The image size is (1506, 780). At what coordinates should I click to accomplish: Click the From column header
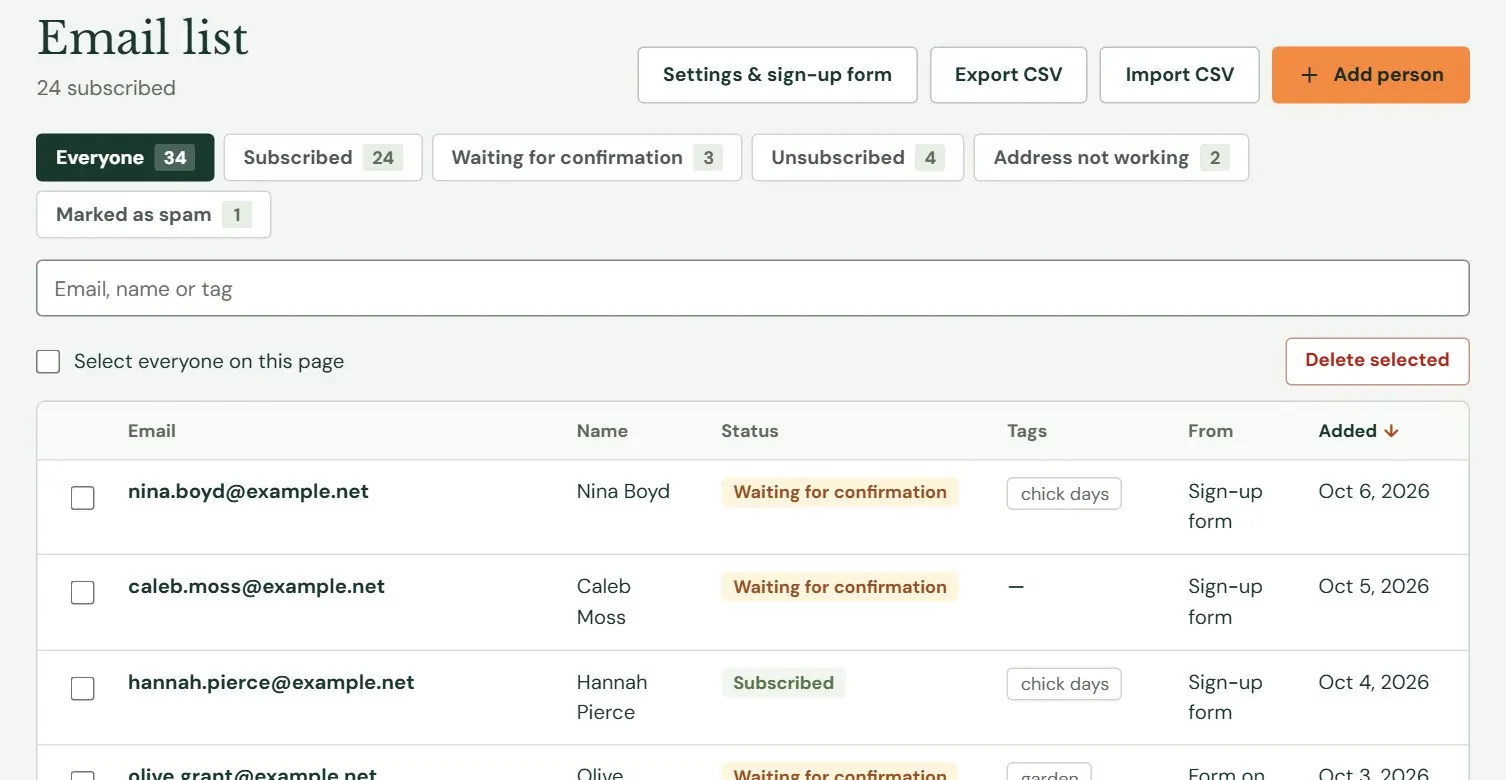pyautogui.click(x=1210, y=431)
